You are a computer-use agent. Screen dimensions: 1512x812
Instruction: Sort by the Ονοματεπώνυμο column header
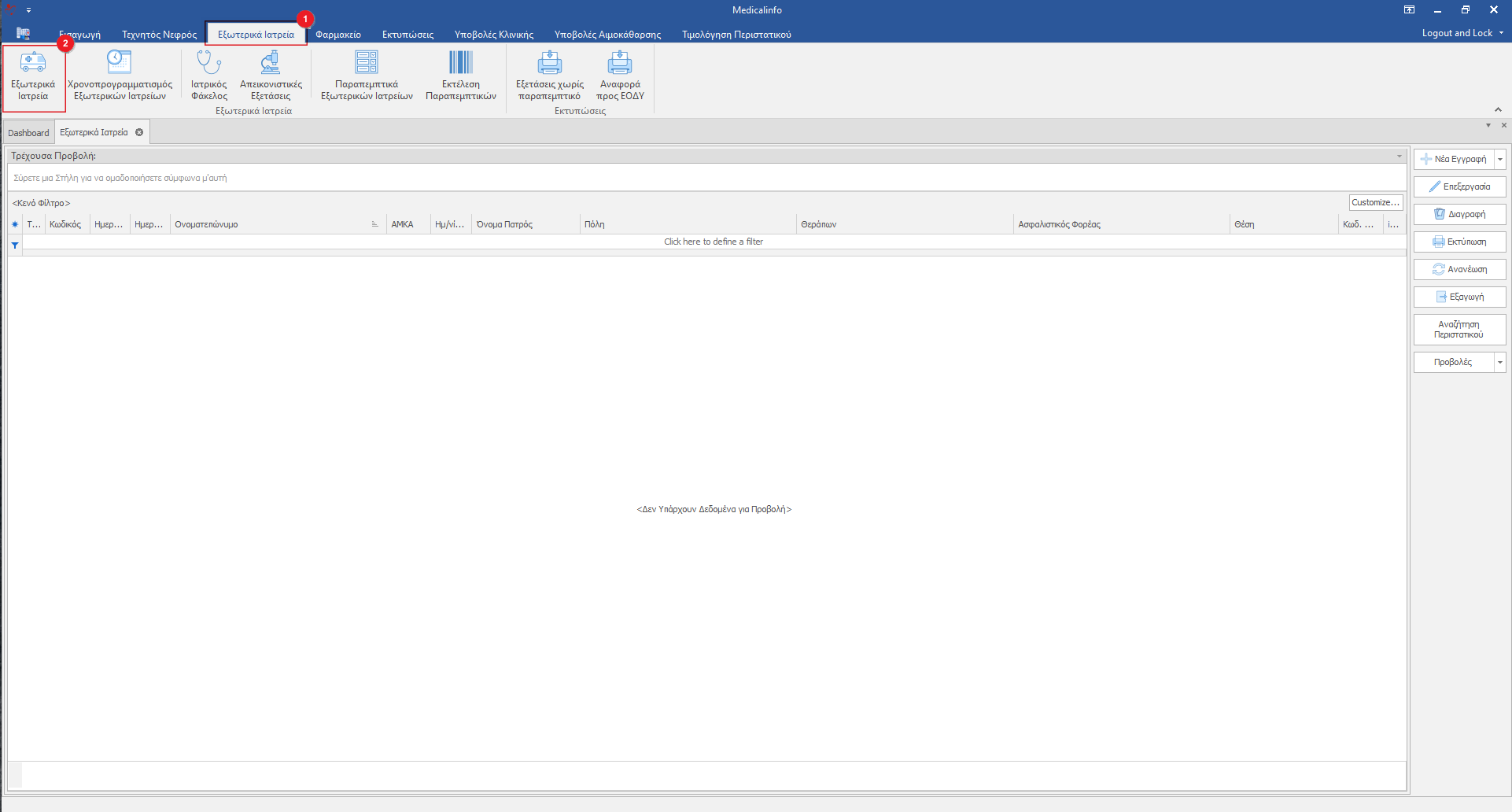click(267, 225)
